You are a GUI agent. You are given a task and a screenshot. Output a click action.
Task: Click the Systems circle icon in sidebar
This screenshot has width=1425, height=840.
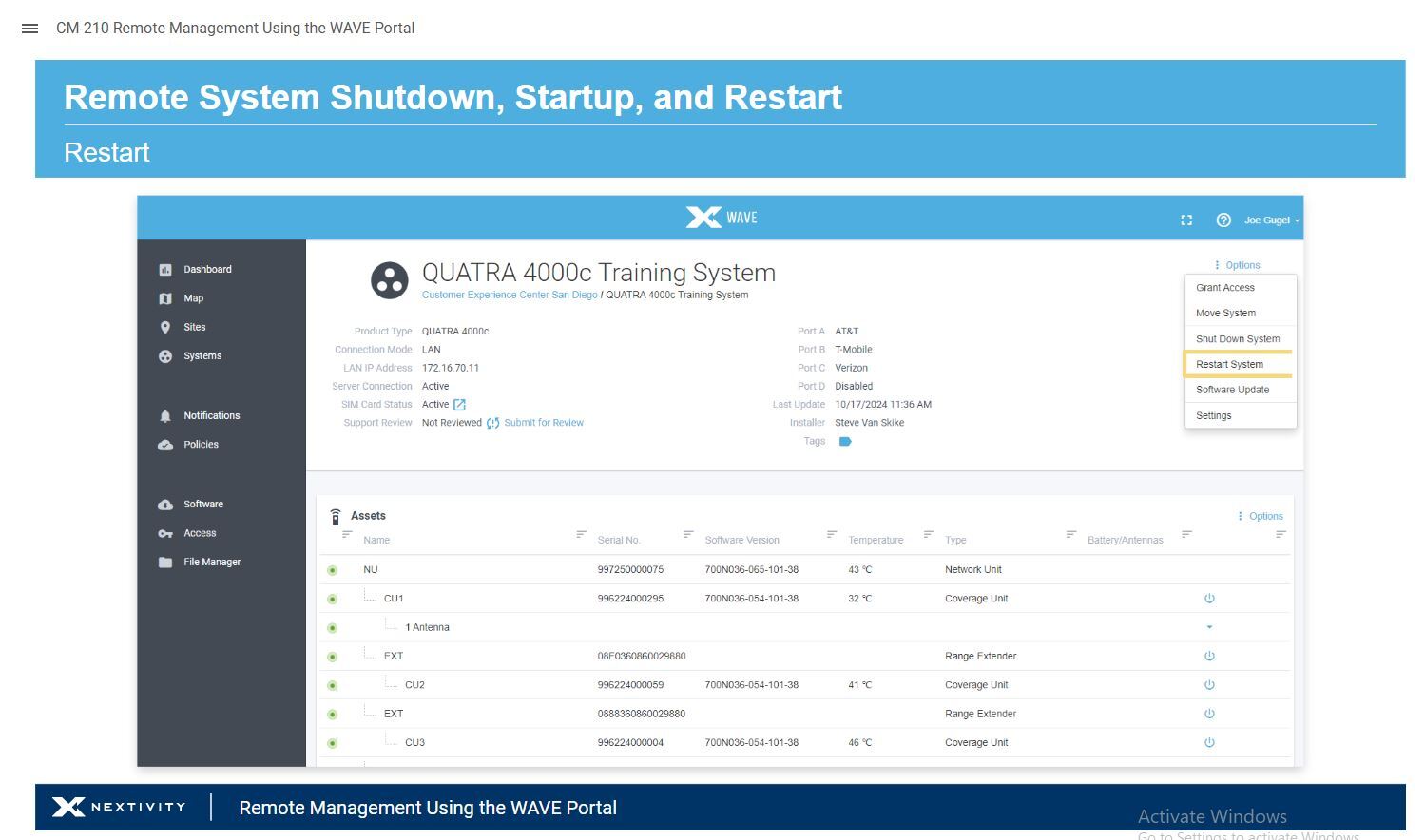(165, 356)
